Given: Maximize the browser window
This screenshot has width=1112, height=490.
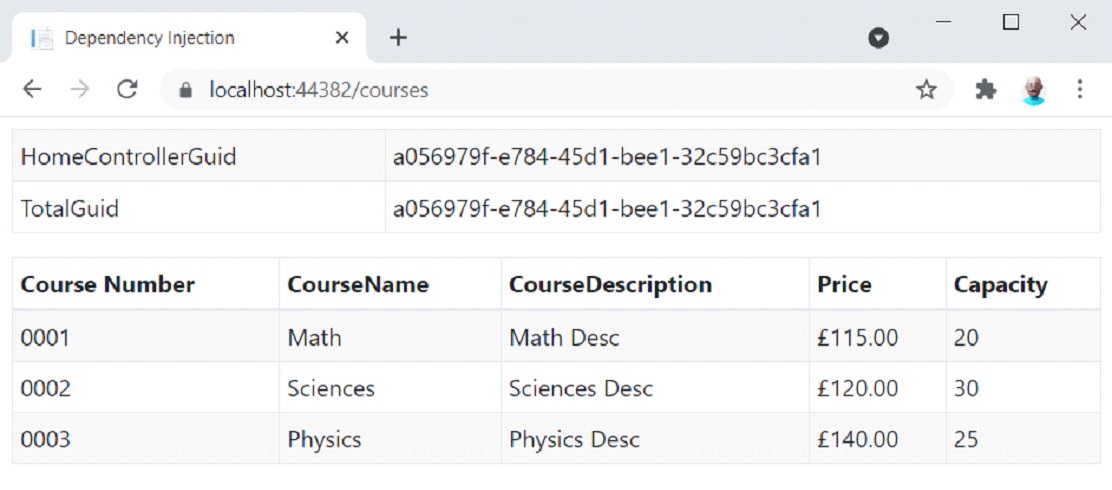Looking at the screenshot, I should click(x=1011, y=23).
